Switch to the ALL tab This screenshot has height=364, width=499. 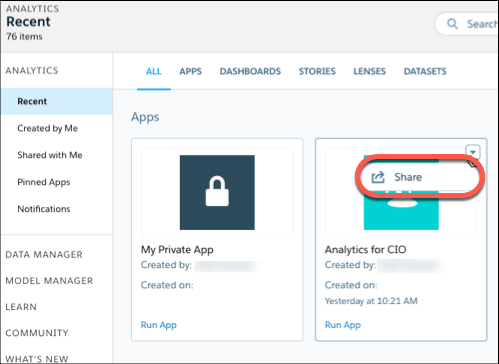click(154, 71)
